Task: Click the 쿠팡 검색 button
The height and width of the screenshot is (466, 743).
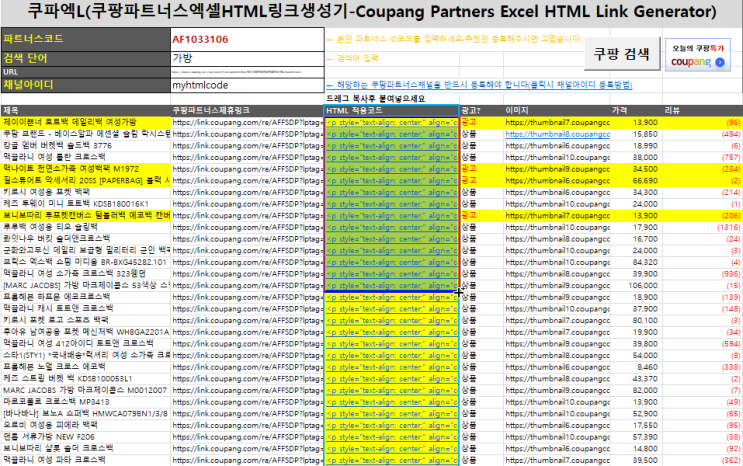Action: coord(621,54)
